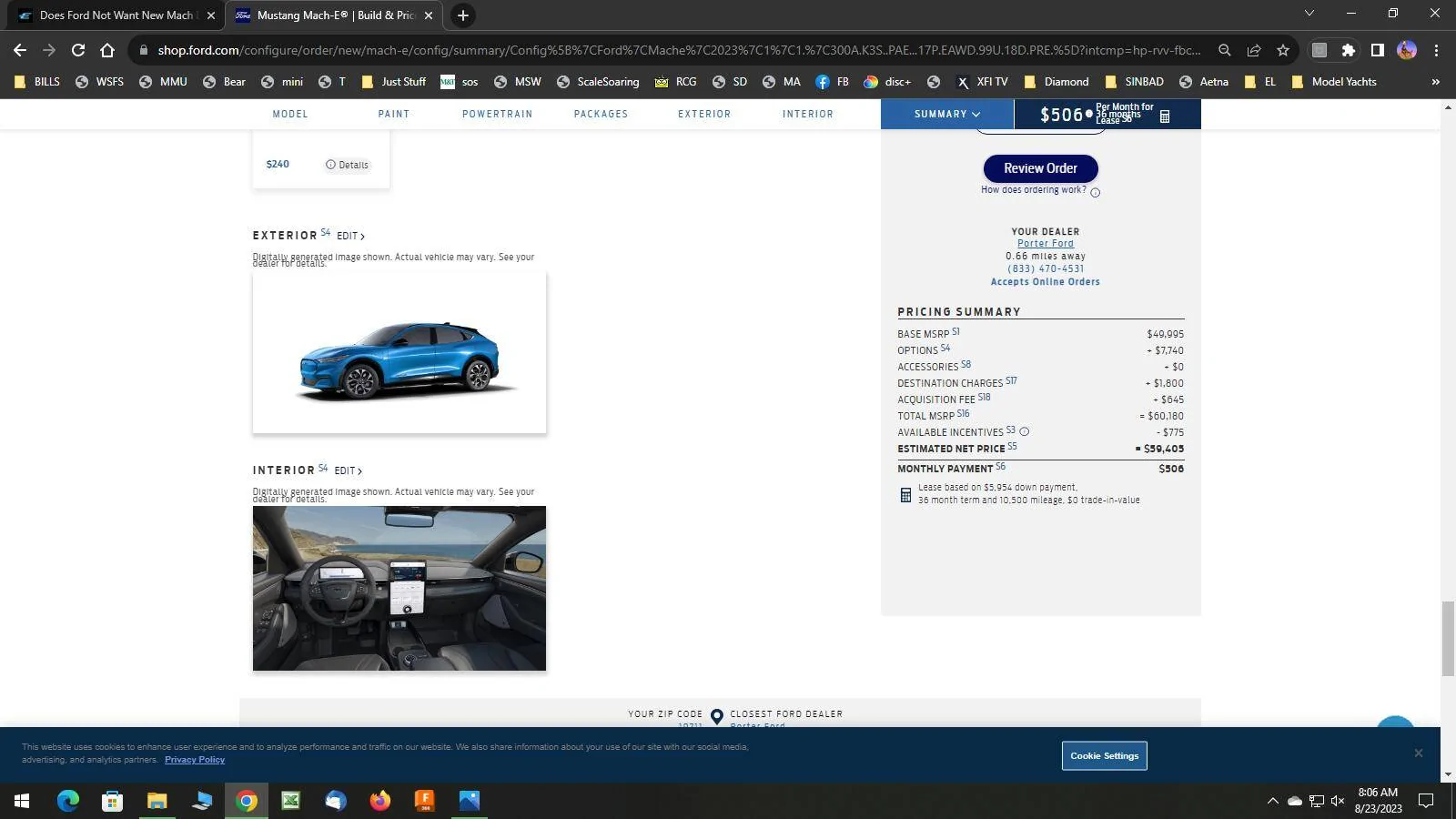Open the Aetna bookmark
1456x819 pixels.
click(x=1203, y=82)
